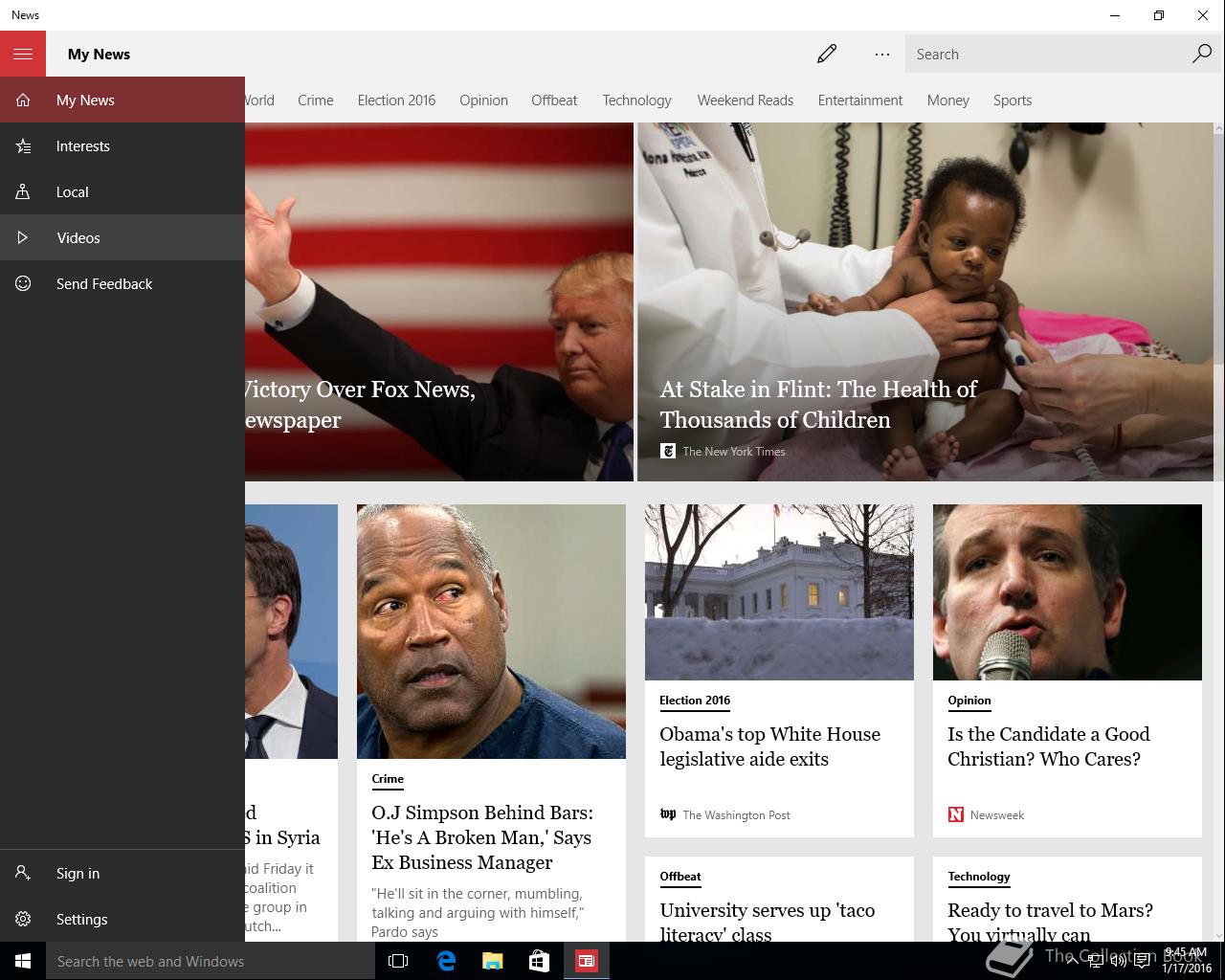
Task: Switch to the Crime tab
Action: pyautogui.click(x=316, y=100)
